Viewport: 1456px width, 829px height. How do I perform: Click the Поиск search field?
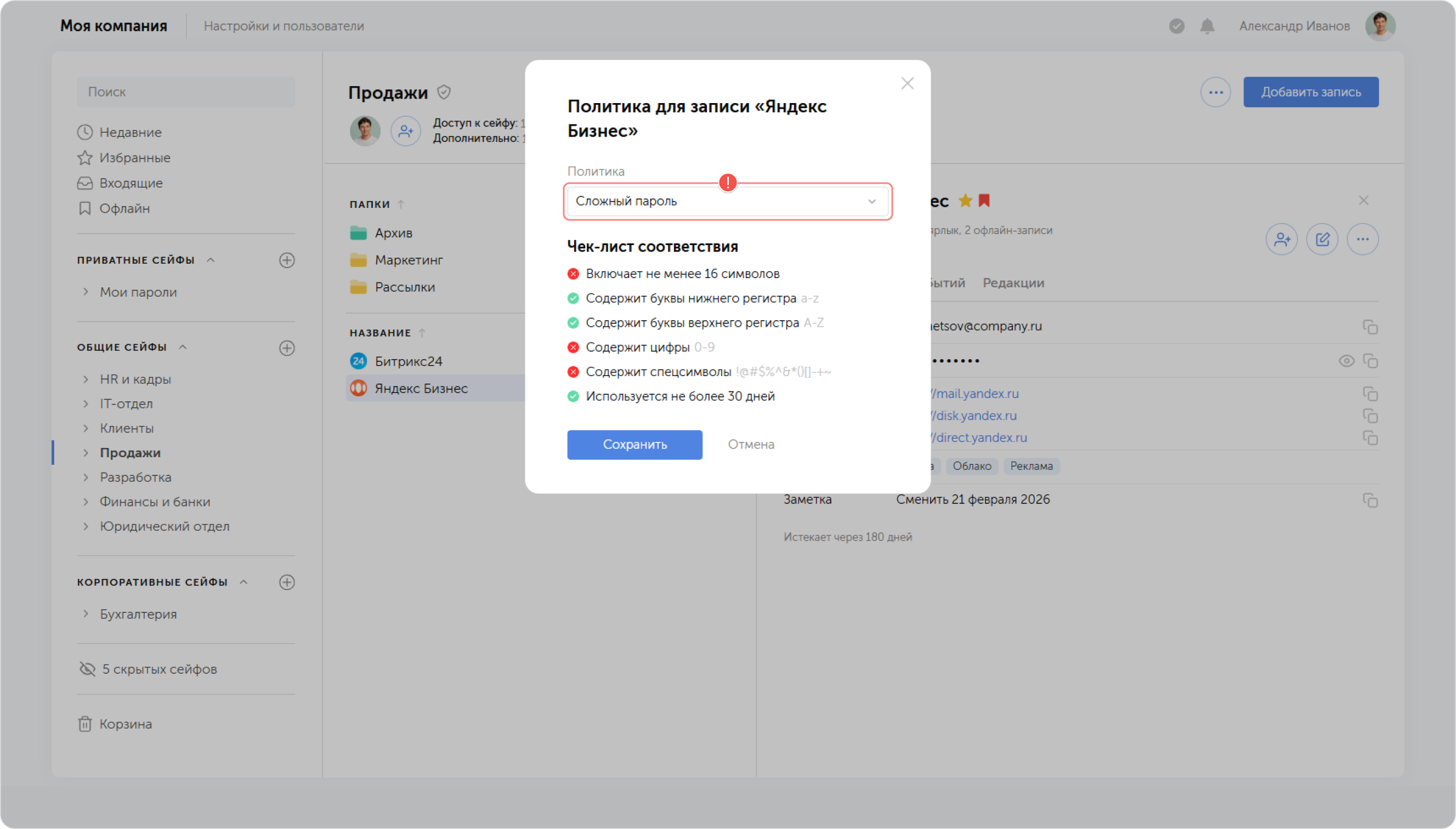click(x=185, y=92)
